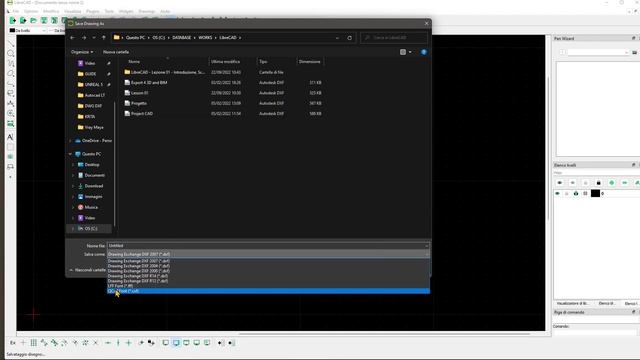Expand Desktop node in sidebar tree
Screen dimensions: 640x360
[x=73, y=164]
